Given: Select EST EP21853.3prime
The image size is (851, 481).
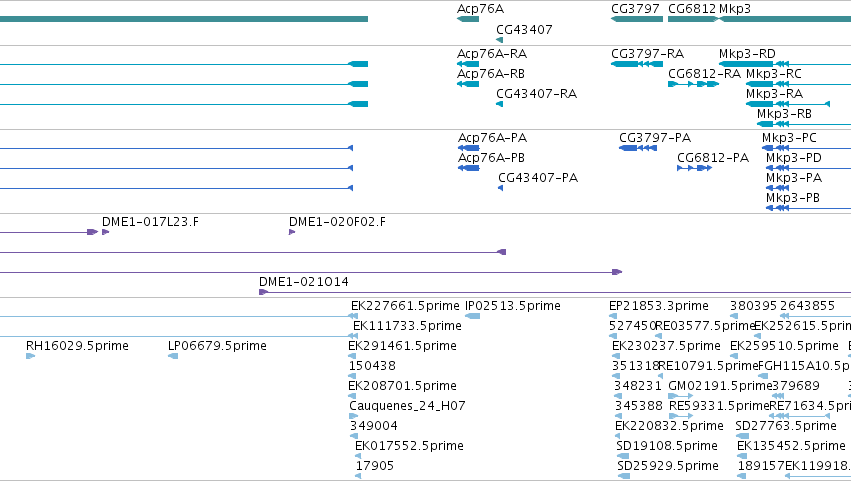Looking at the screenshot, I should coord(658,306).
